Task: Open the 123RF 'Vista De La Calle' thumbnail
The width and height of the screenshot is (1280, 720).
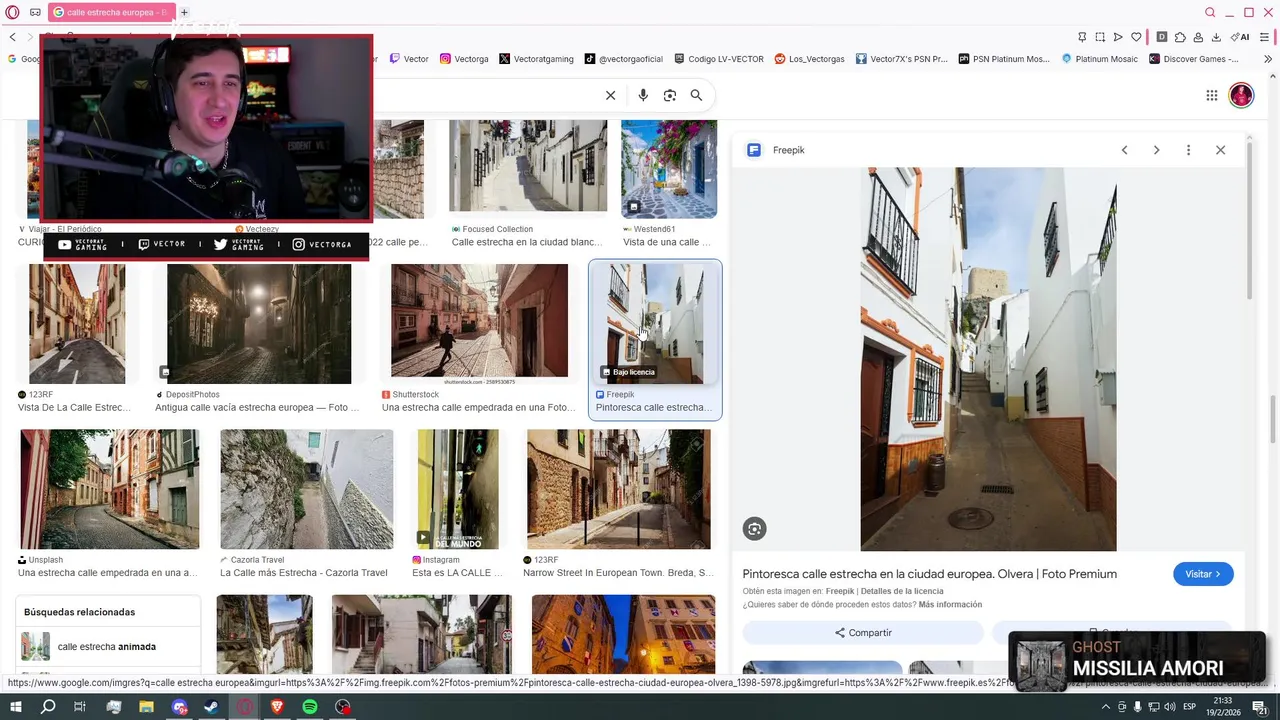Action: 77,324
